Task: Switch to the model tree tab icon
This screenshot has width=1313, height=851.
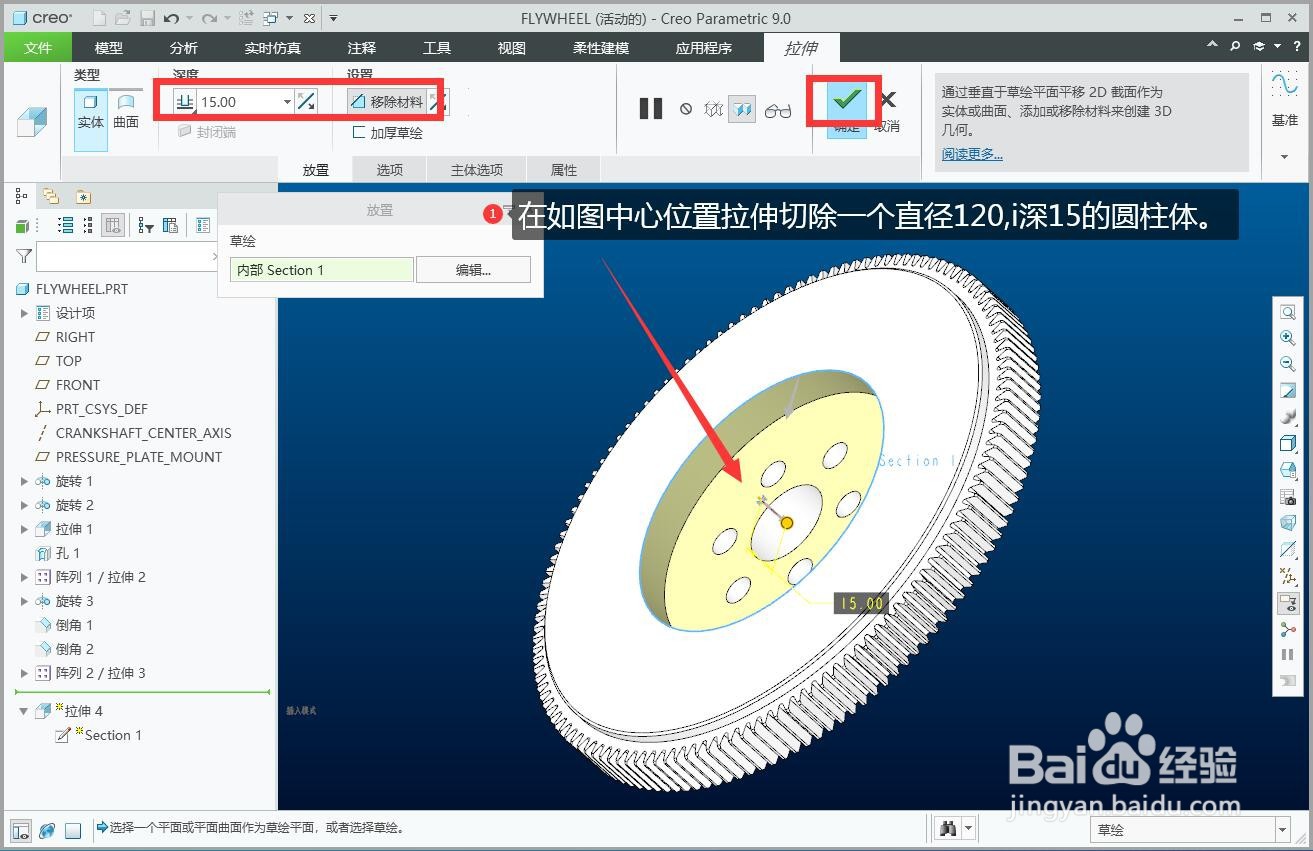Action: click(22, 196)
